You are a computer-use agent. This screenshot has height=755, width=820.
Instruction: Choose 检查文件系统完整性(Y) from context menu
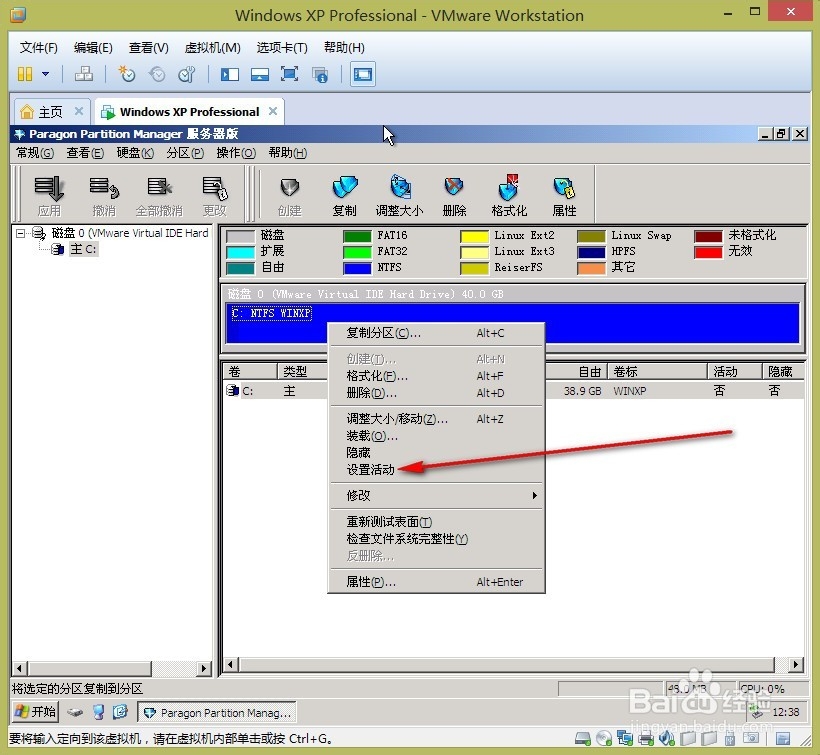coord(436,539)
